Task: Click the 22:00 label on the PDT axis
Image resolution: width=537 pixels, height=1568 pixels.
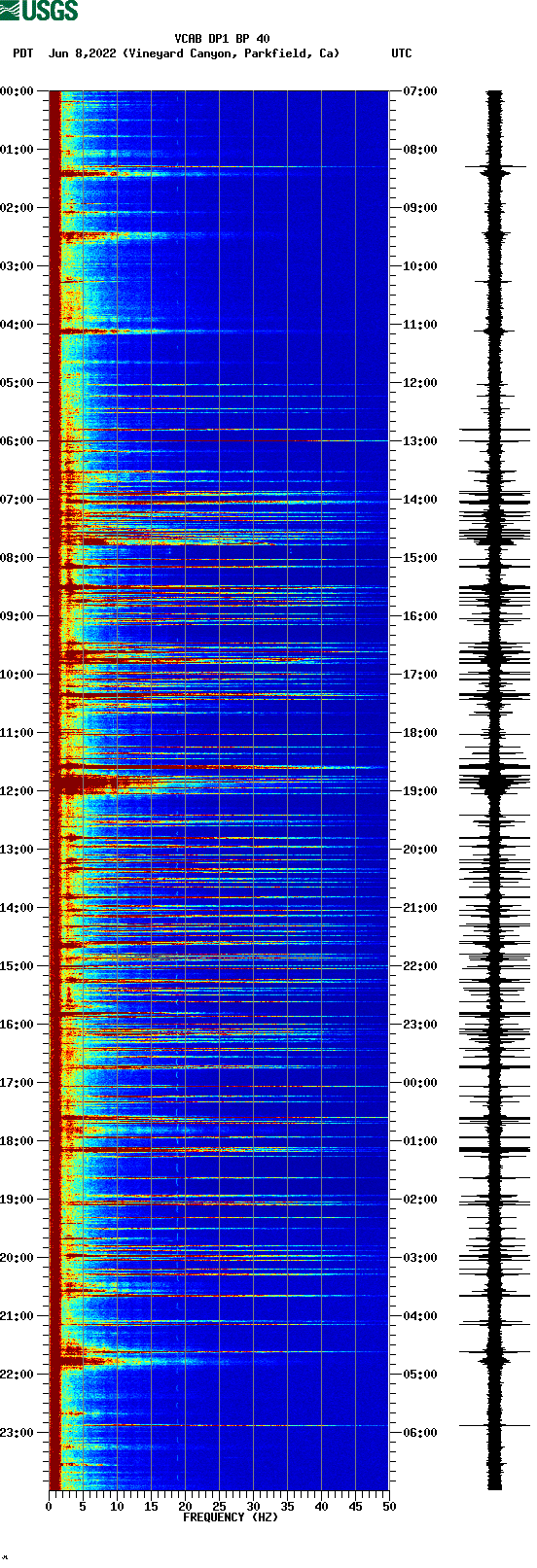Action: click(17, 1375)
